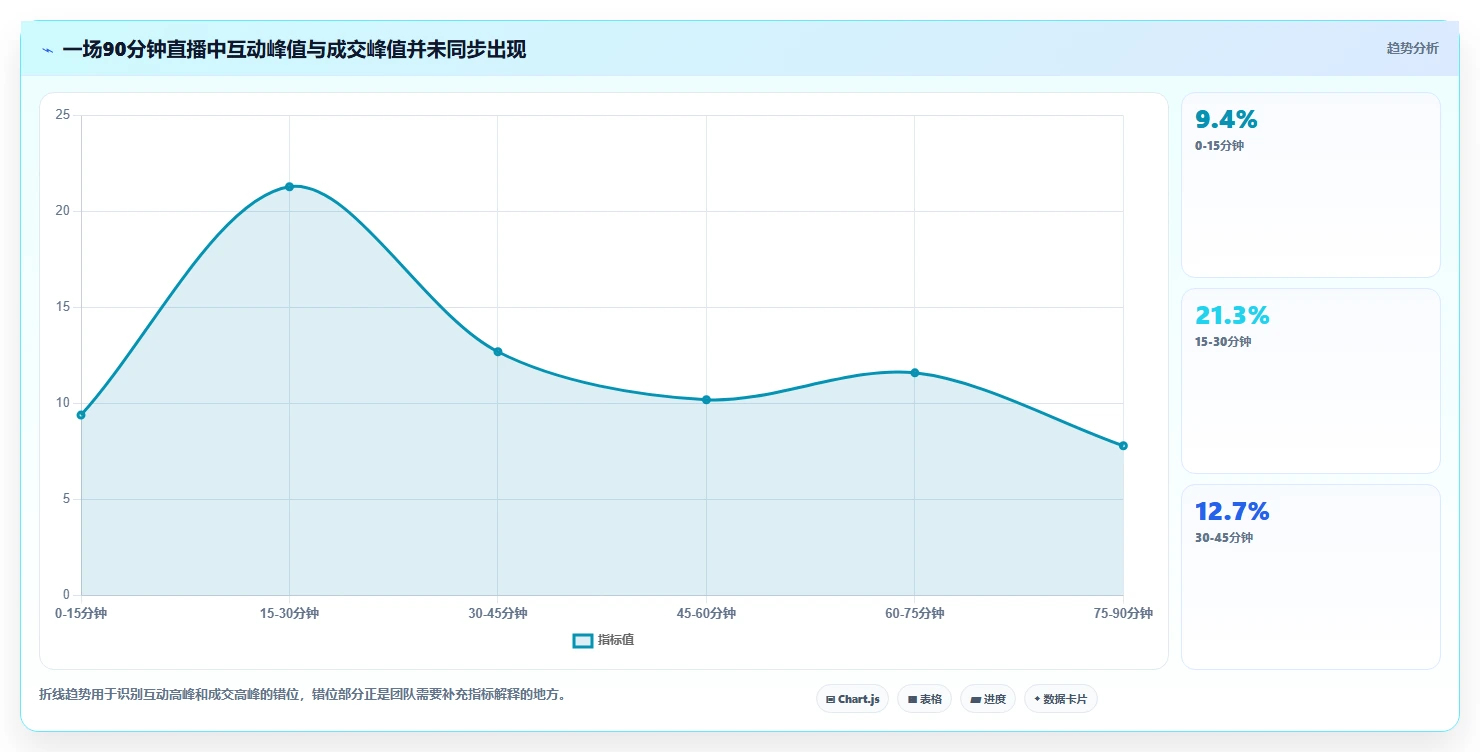Select the 21.3% stat card
The height and width of the screenshot is (752, 1480).
(x=1310, y=381)
